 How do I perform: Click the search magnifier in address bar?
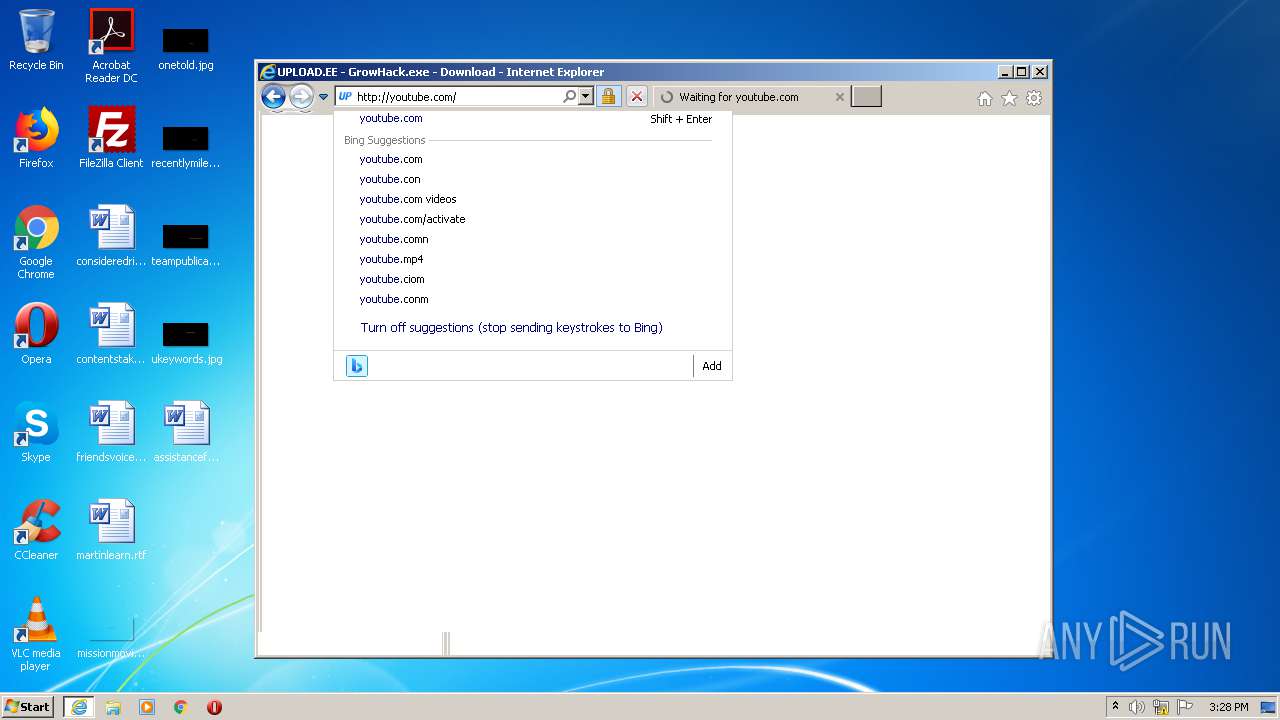coord(570,97)
